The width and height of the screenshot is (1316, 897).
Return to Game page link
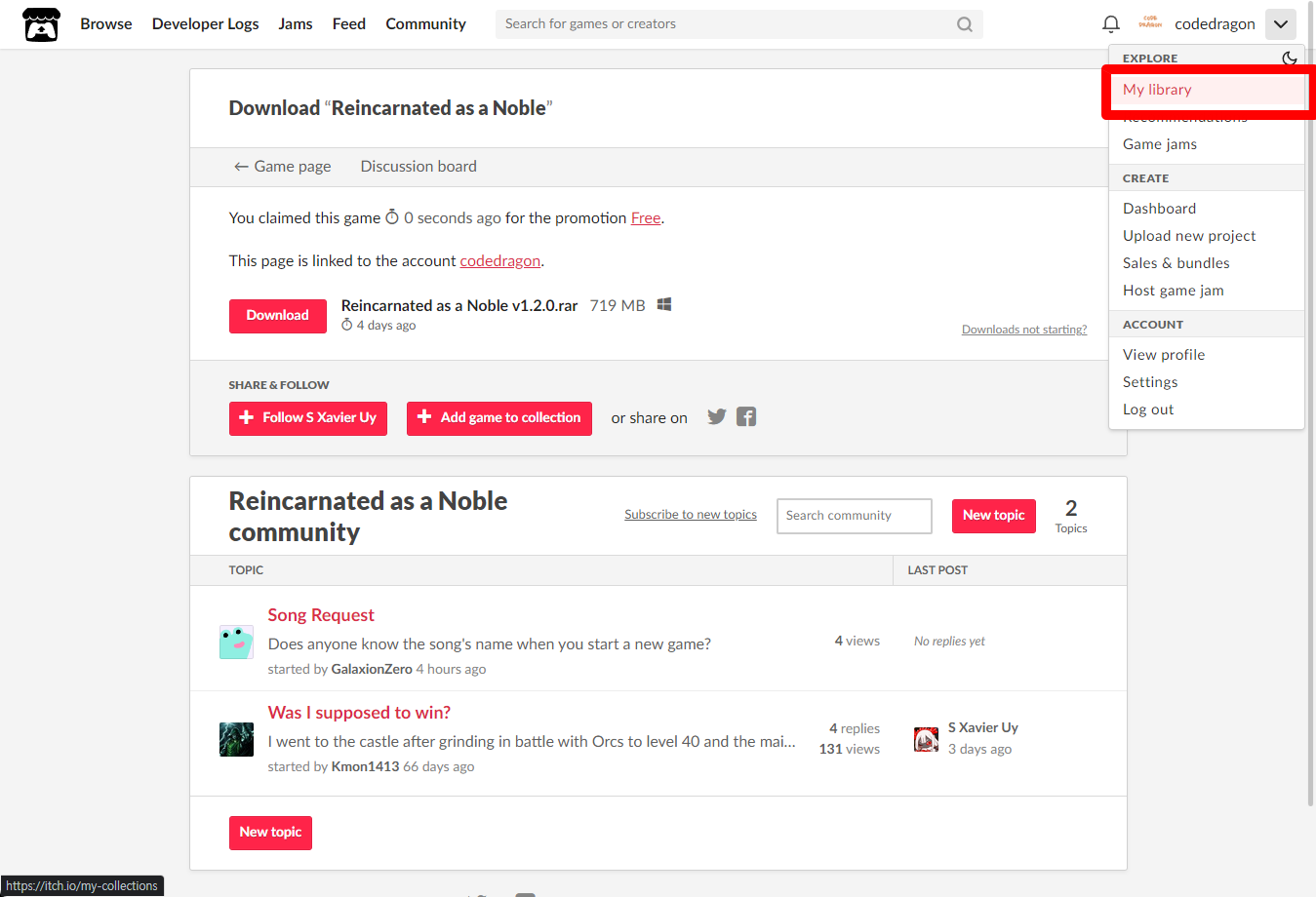click(283, 167)
